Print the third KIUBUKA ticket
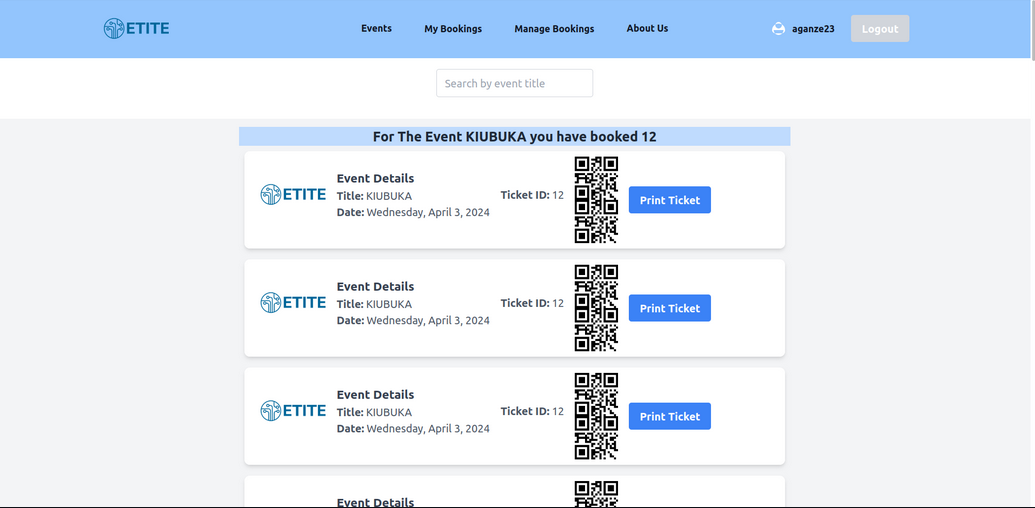The width and height of the screenshot is (1035, 508). [670, 416]
